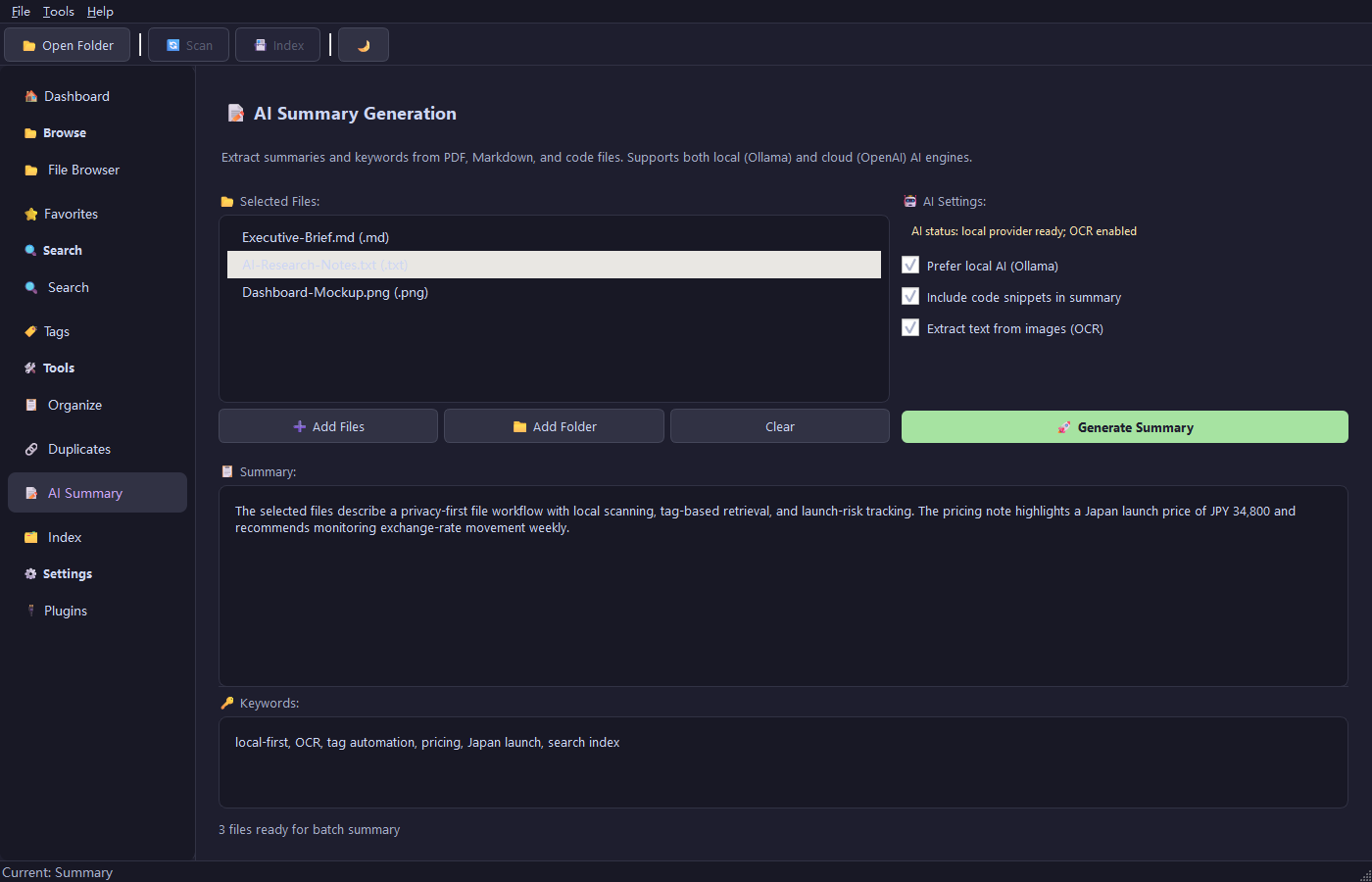Screen dimensions: 1372x882
Task: Go to Dashboard in the sidebar
Action: point(97,96)
